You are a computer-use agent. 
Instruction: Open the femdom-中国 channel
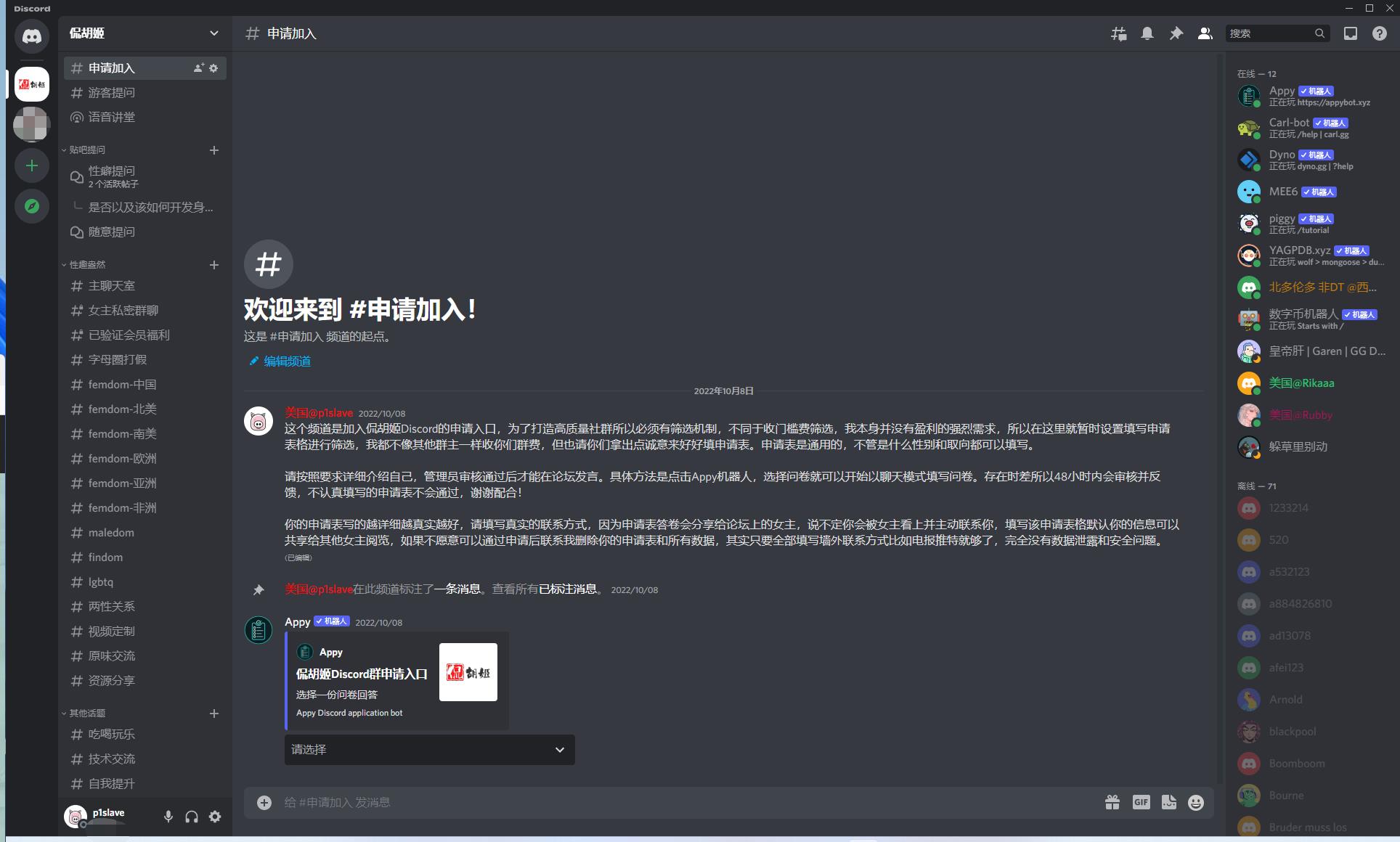pyautogui.click(x=145, y=385)
